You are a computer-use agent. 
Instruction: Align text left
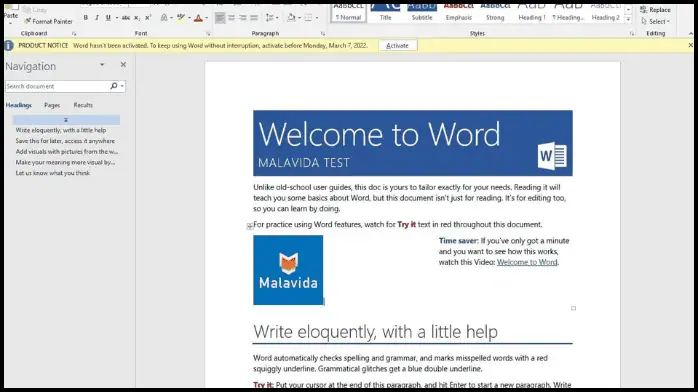pyautogui.click(x=220, y=18)
